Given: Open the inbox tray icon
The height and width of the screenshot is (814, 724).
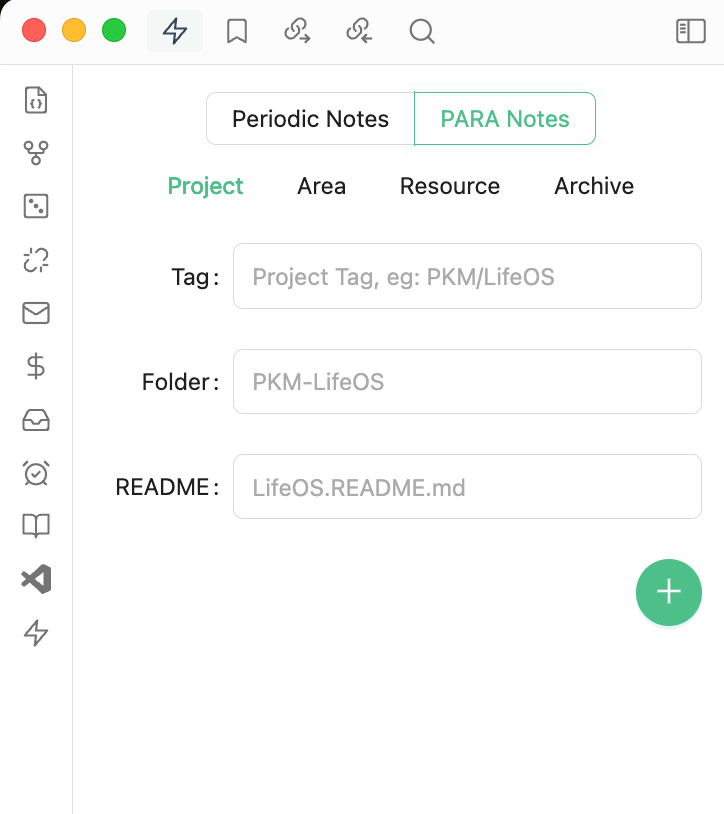Looking at the screenshot, I should tap(36, 420).
